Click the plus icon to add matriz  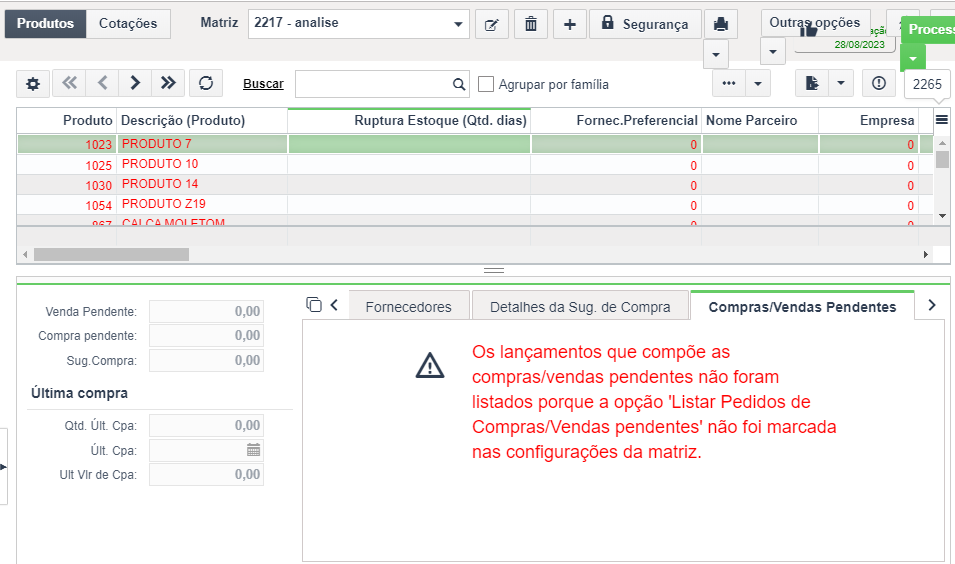tap(569, 24)
